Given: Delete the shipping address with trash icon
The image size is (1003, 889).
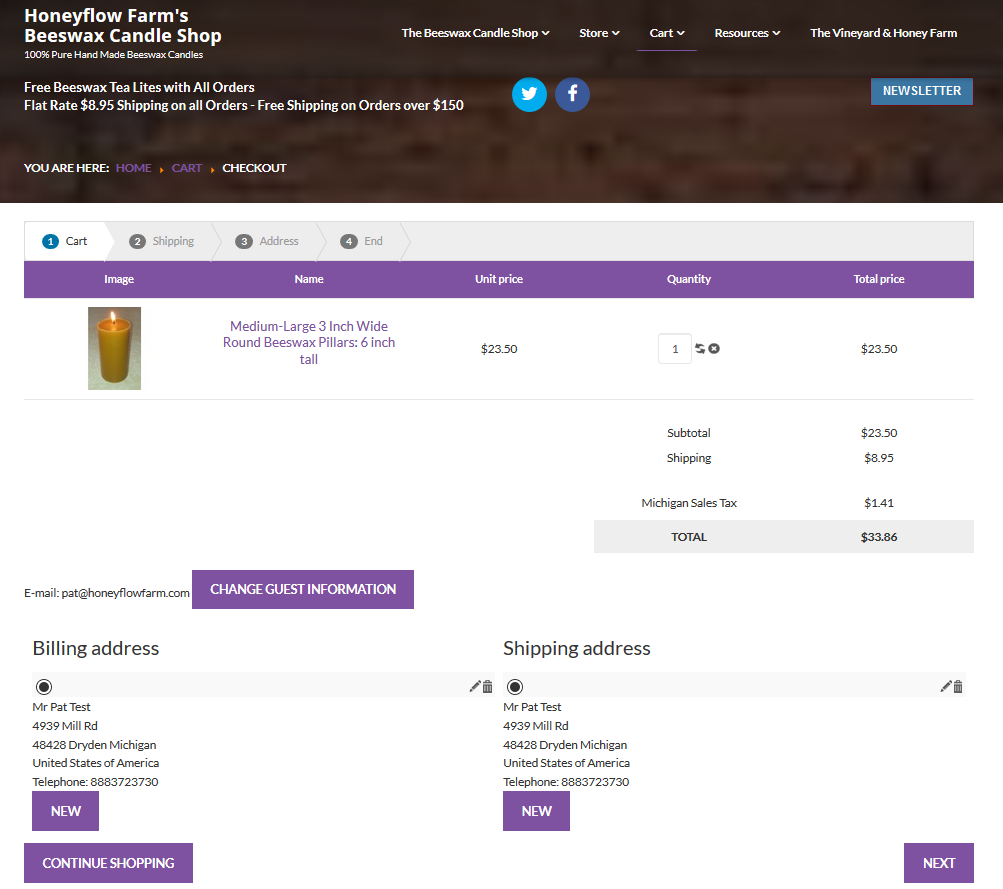Looking at the screenshot, I should click(958, 686).
